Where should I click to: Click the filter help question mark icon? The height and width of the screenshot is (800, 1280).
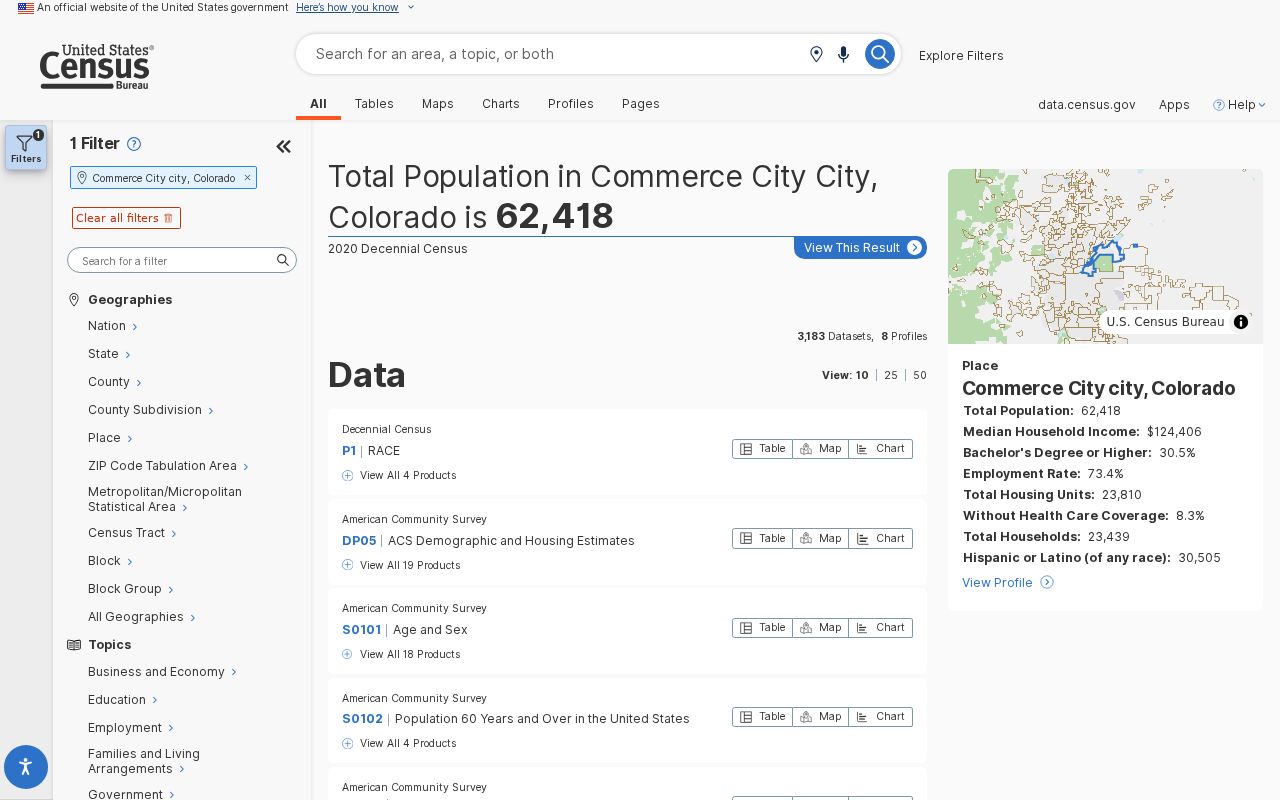click(x=134, y=144)
